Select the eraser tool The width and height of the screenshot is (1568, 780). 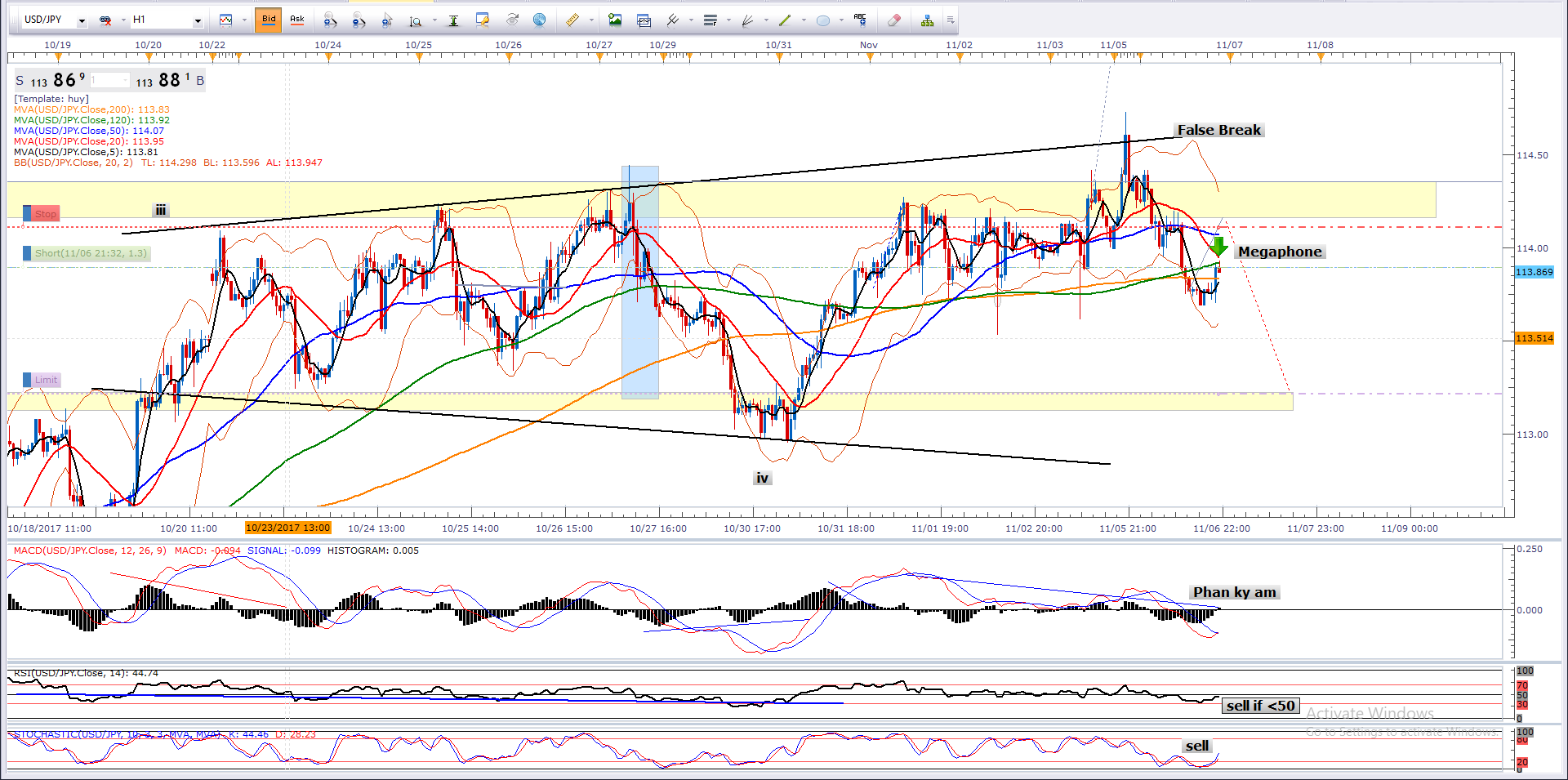(894, 20)
